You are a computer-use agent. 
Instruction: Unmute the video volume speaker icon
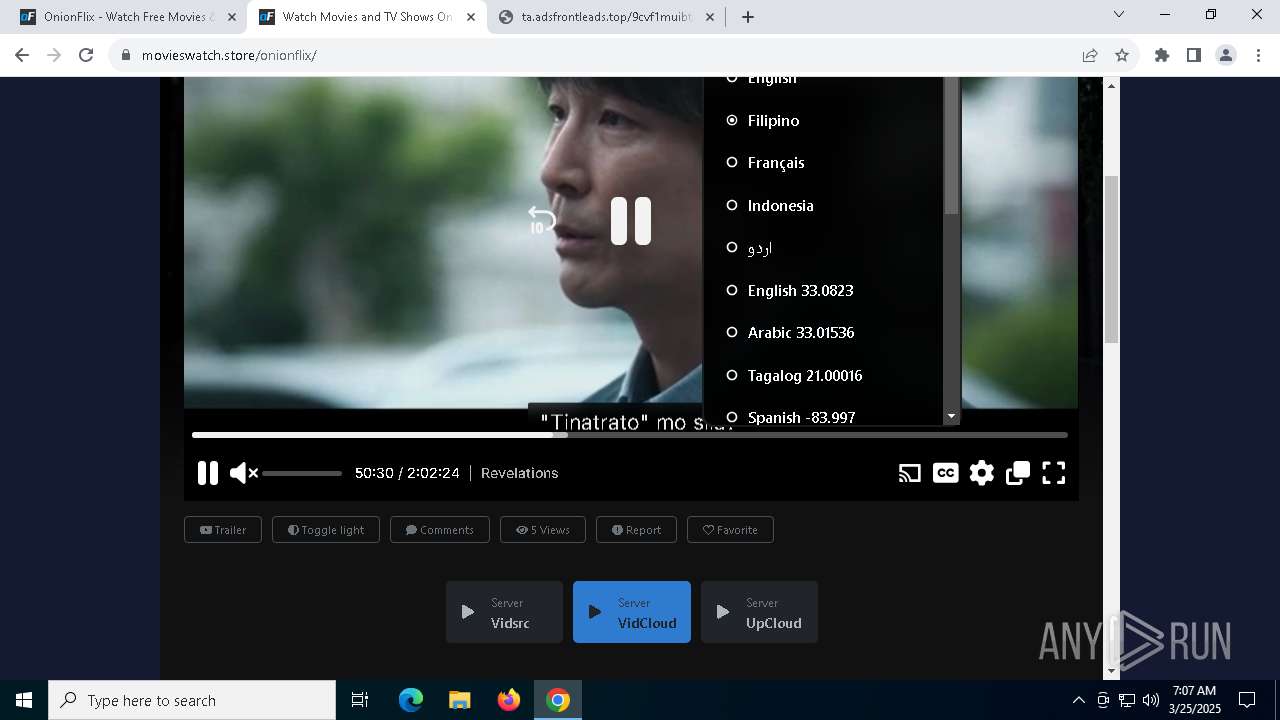click(x=243, y=473)
